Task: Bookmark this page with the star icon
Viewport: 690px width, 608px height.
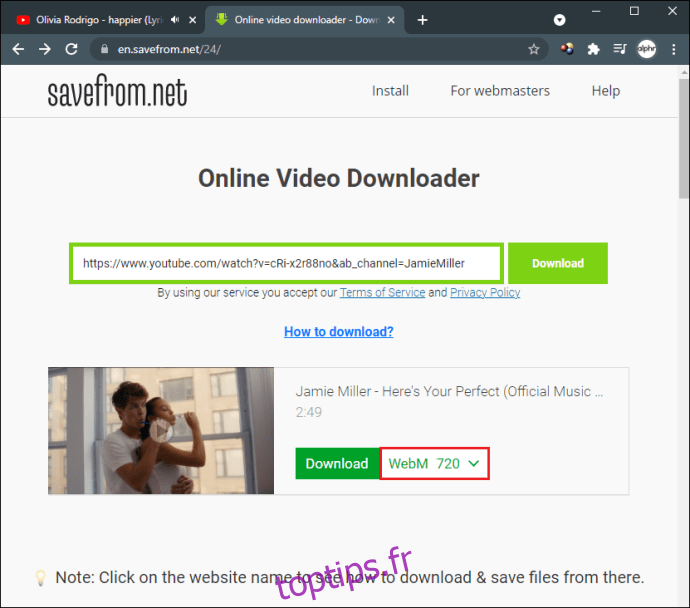Action: tap(533, 49)
